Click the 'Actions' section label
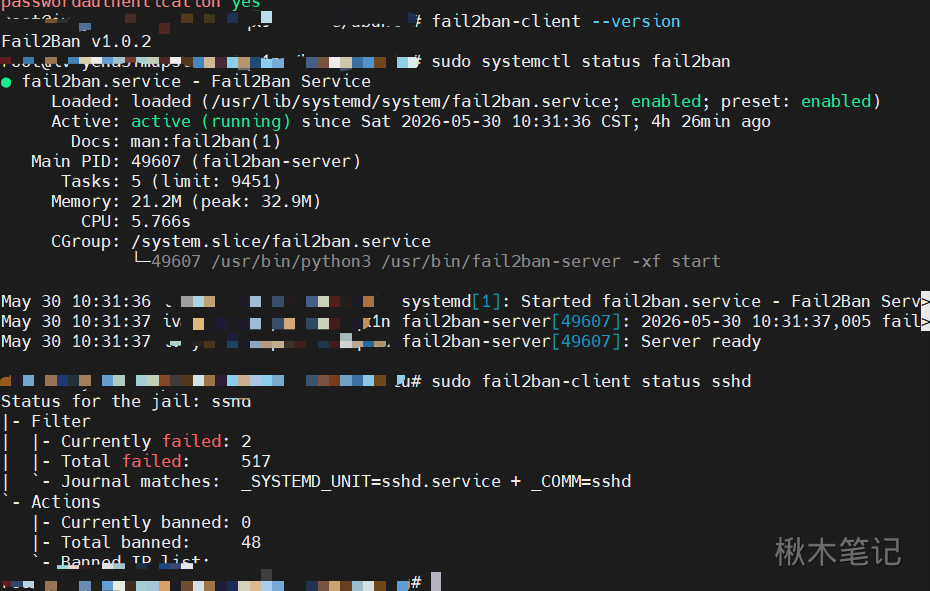The height and width of the screenshot is (591, 930). pyautogui.click(x=66, y=502)
